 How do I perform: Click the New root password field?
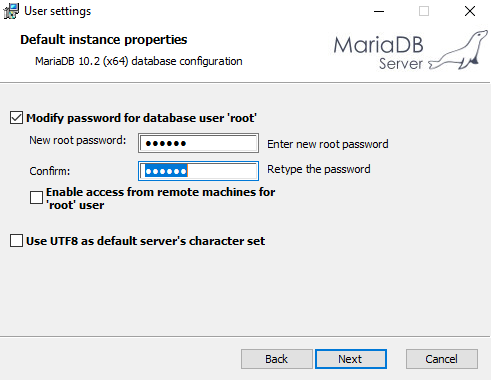click(198, 143)
